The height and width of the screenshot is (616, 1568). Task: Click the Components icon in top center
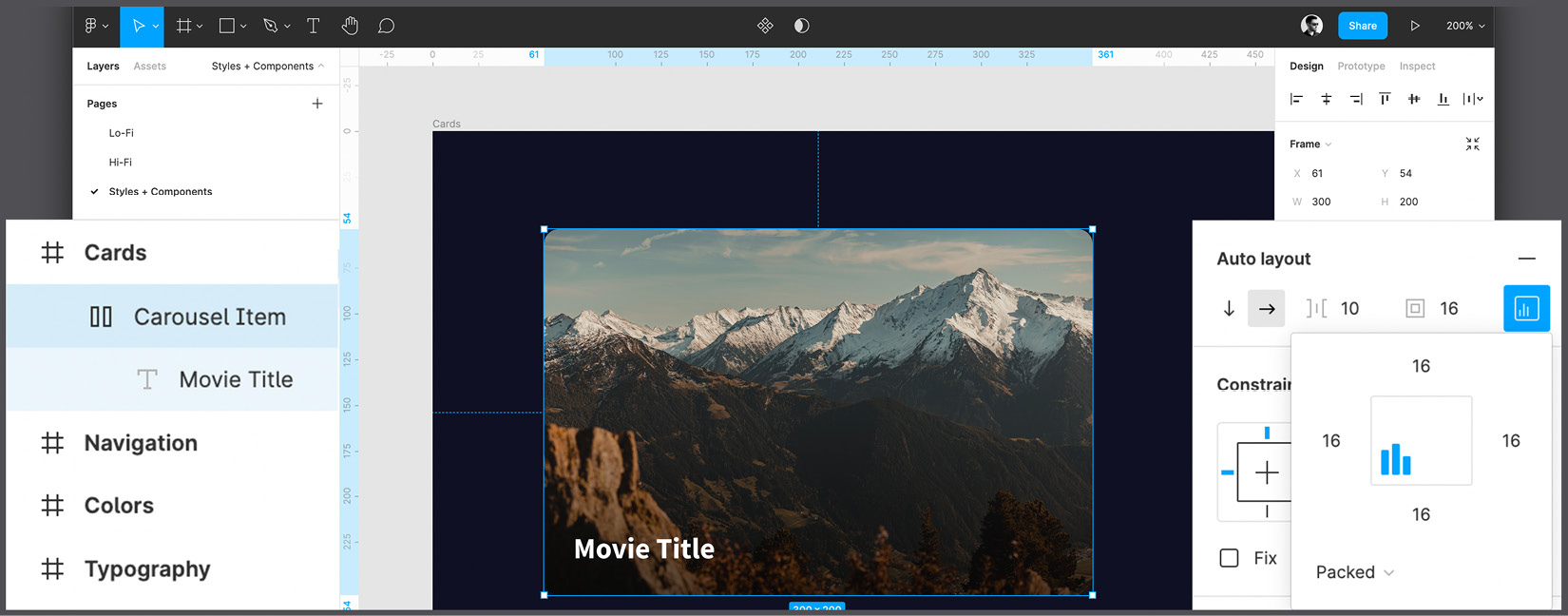pyautogui.click(x=765, y=26)
